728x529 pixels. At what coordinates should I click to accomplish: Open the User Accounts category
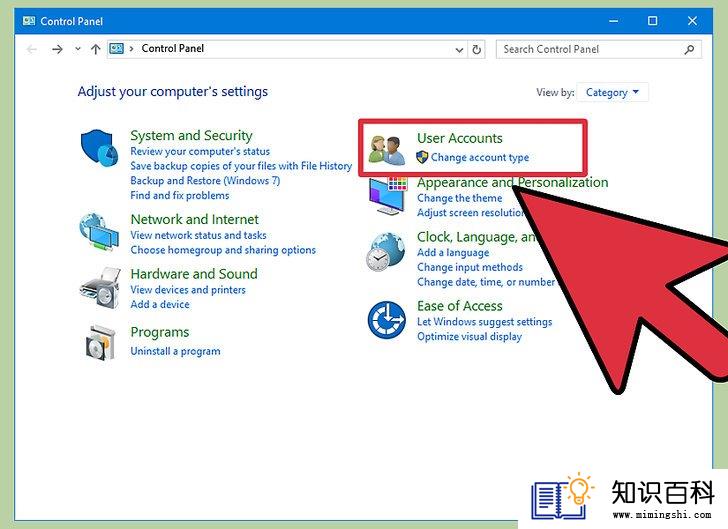pos(460,138)
